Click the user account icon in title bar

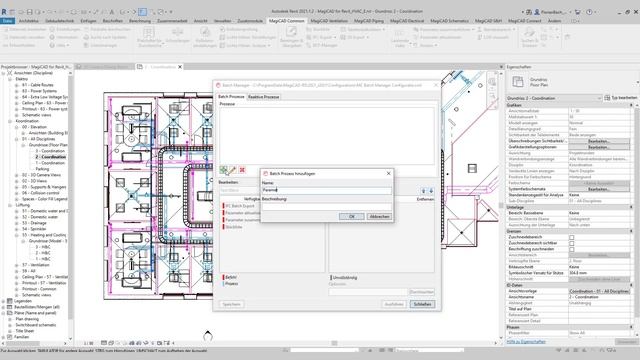[537, 12]
